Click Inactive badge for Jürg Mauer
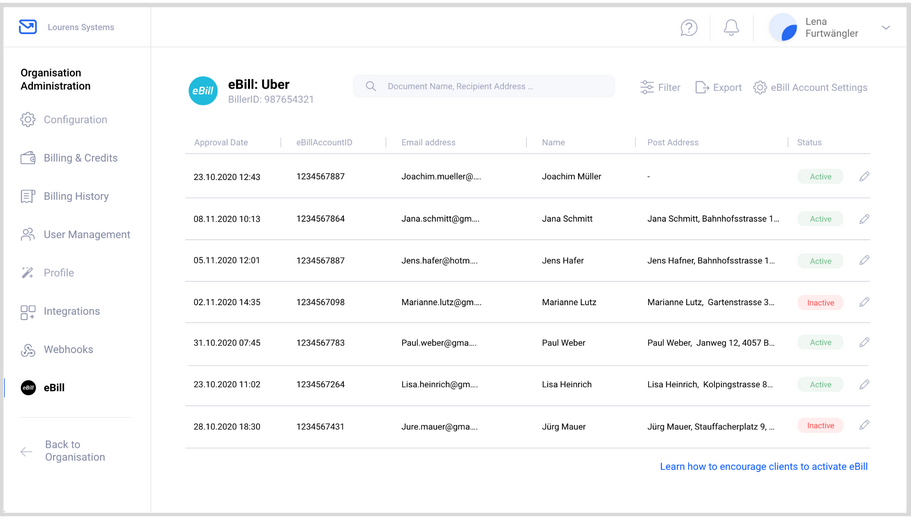 pyautogui.click(x=820, y=426)
